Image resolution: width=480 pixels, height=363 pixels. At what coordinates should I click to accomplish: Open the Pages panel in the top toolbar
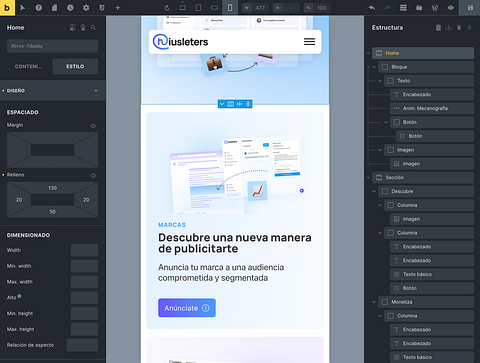point(54,7)
